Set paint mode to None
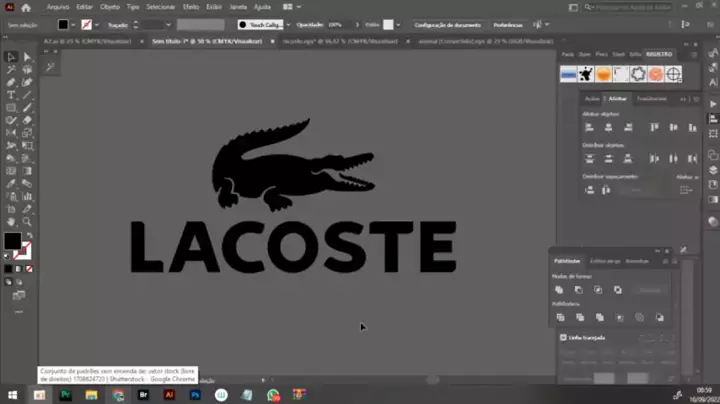The height and width of the screenshot is (404, 720). tap(29, 269)
